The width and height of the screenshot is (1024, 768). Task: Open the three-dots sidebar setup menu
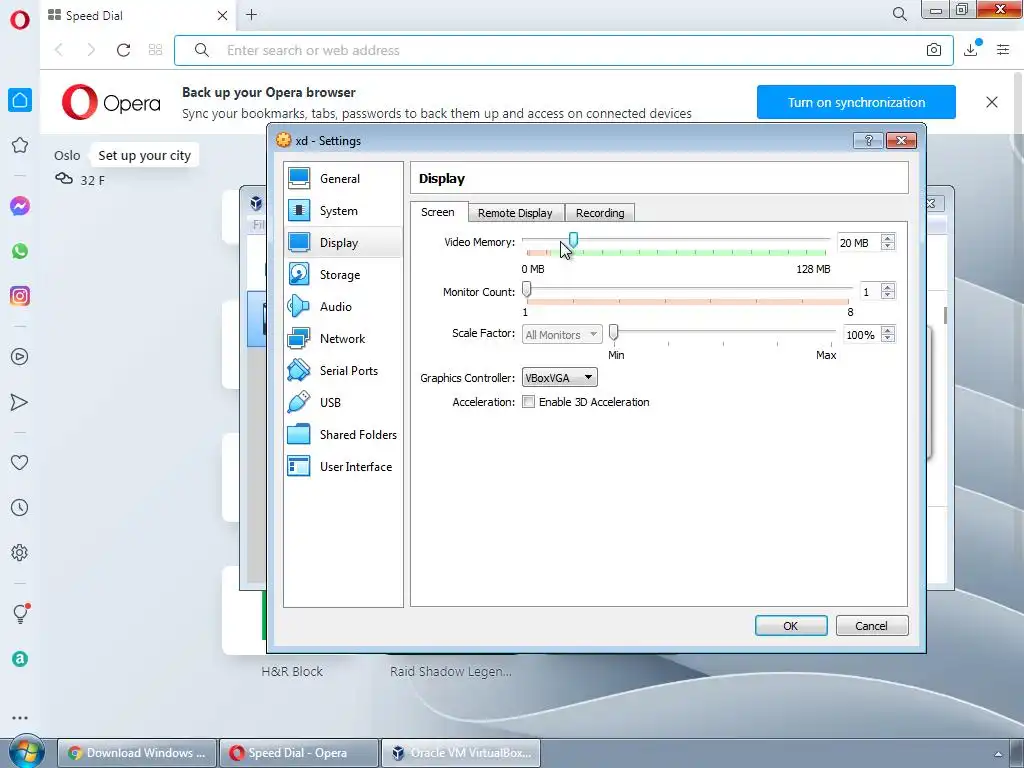tap(20, 718)
